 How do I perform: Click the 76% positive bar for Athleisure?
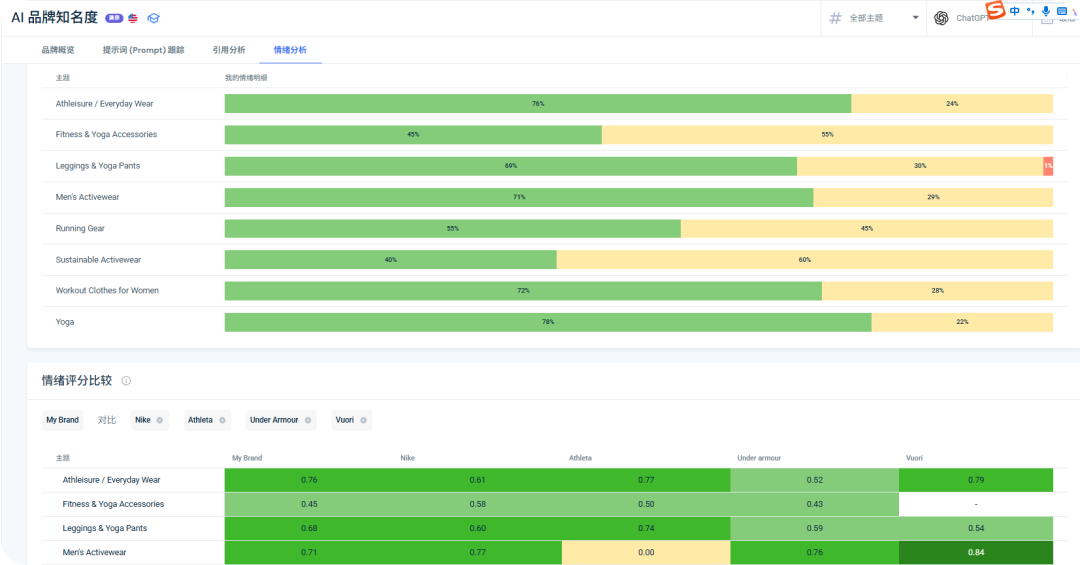pyautogui.click(x=538, y=104)
